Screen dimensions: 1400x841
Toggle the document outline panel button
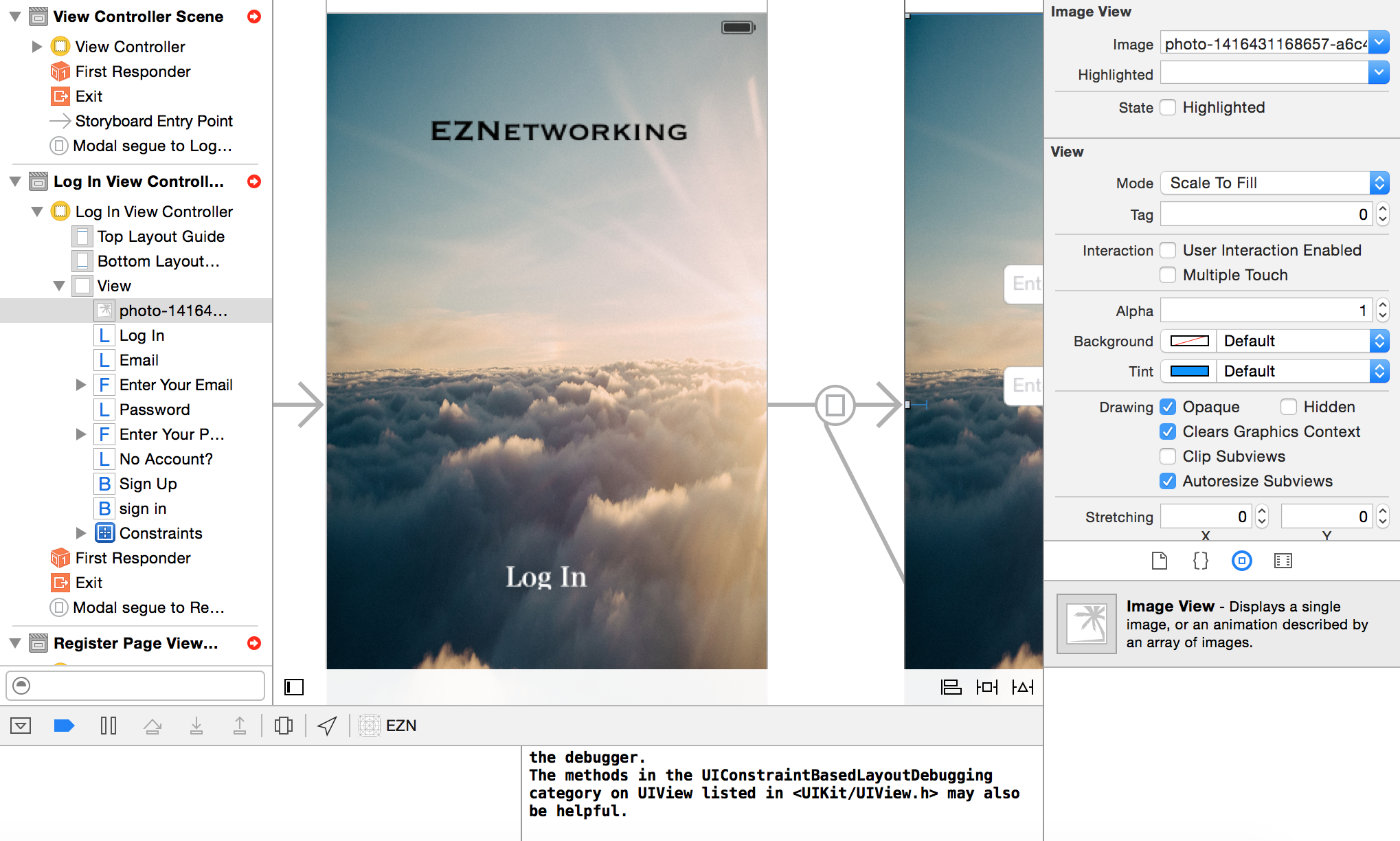(x=294, y=687)
